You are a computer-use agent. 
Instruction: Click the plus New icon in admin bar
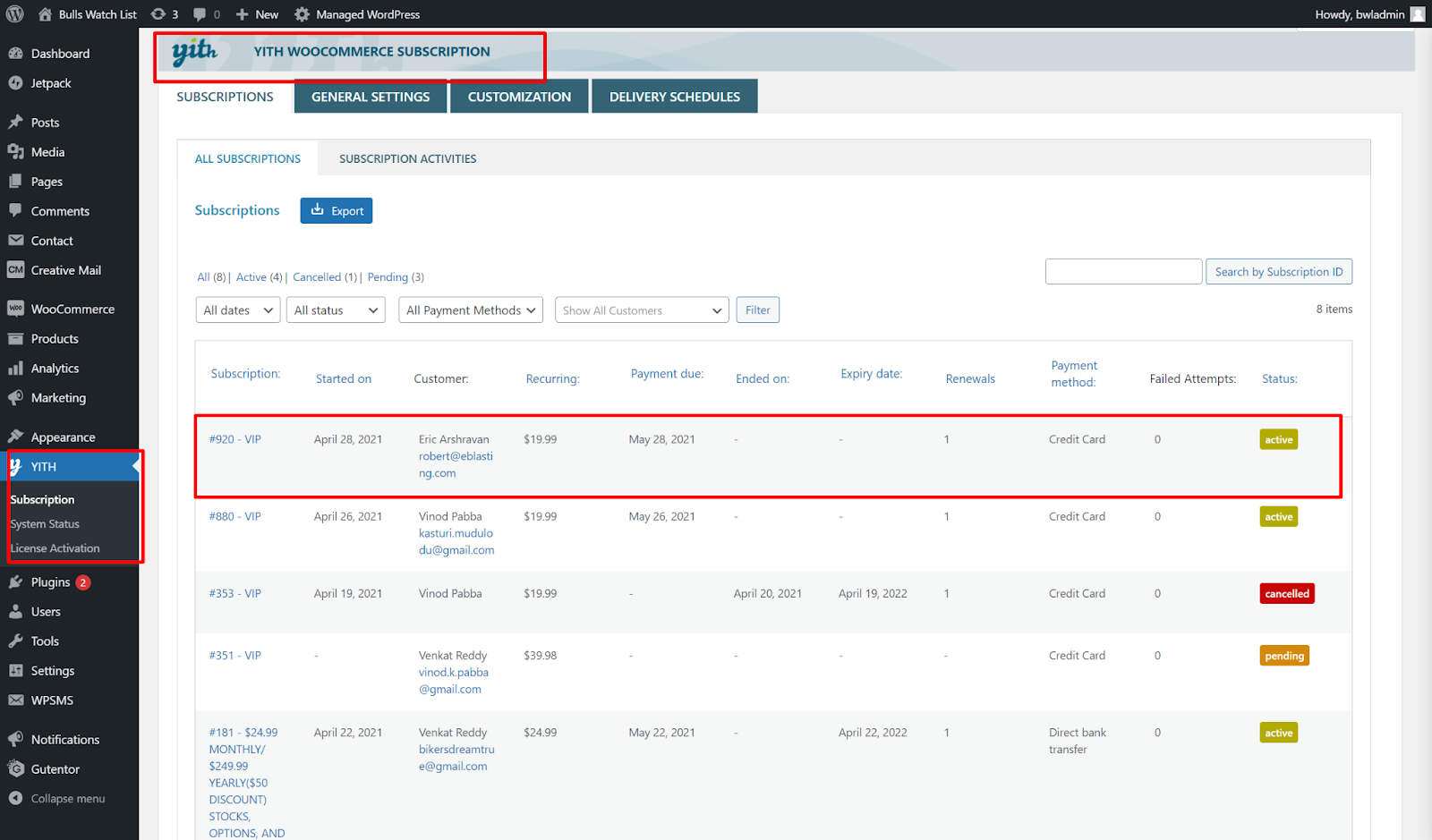tap(242, 14)
